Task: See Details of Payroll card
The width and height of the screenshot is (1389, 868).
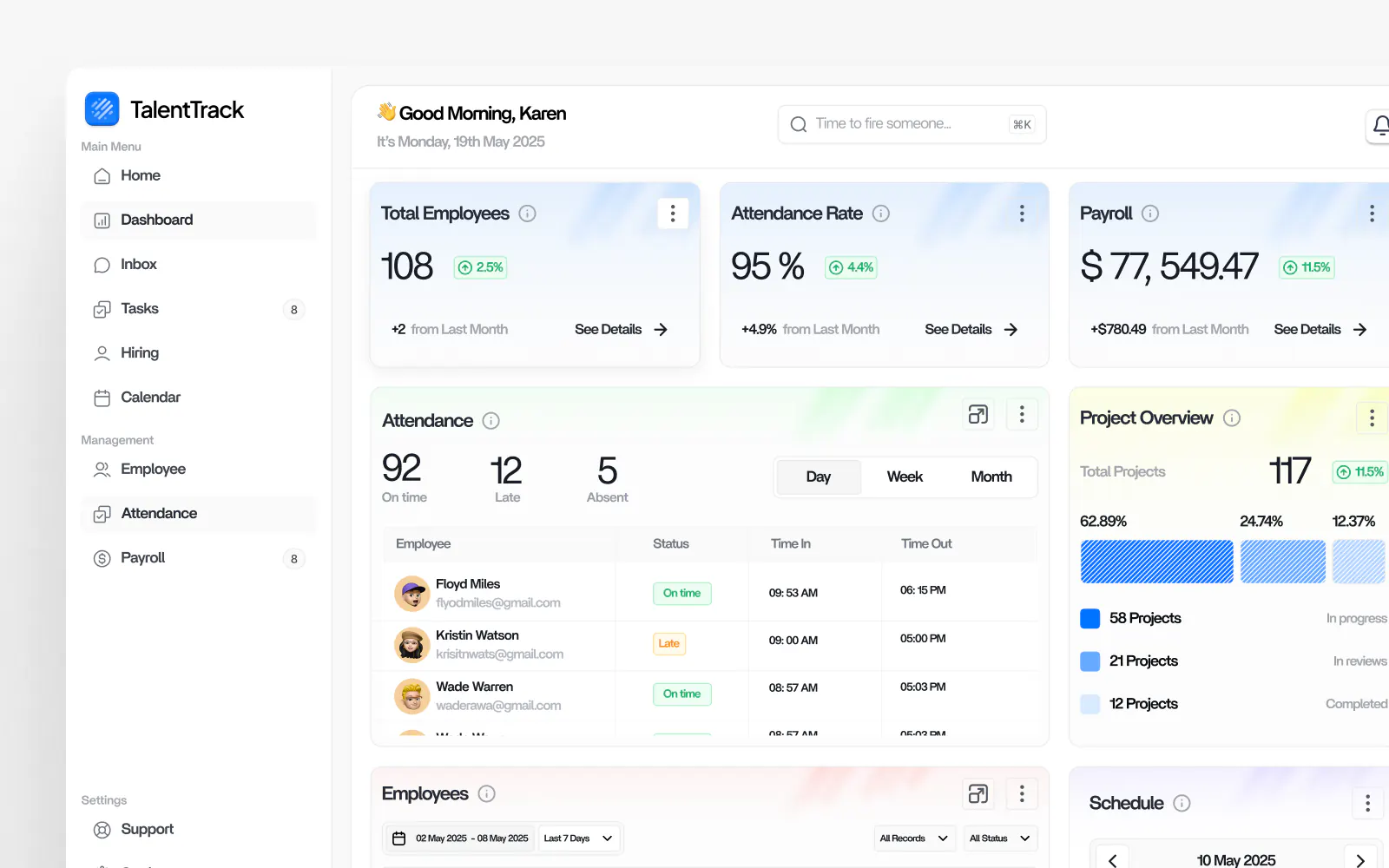Action: tap(1320, 330)
